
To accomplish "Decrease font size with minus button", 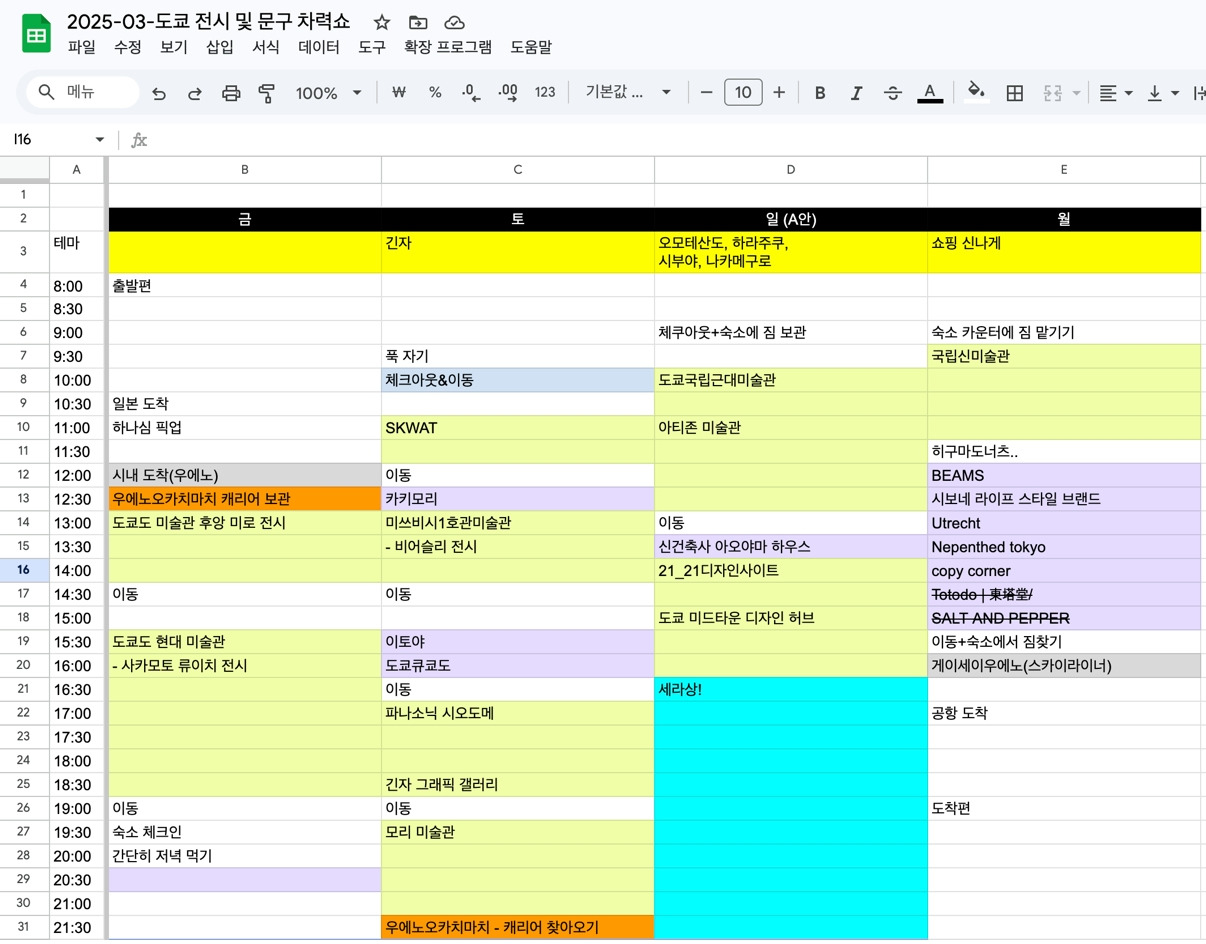I will (x=706, y=92).
